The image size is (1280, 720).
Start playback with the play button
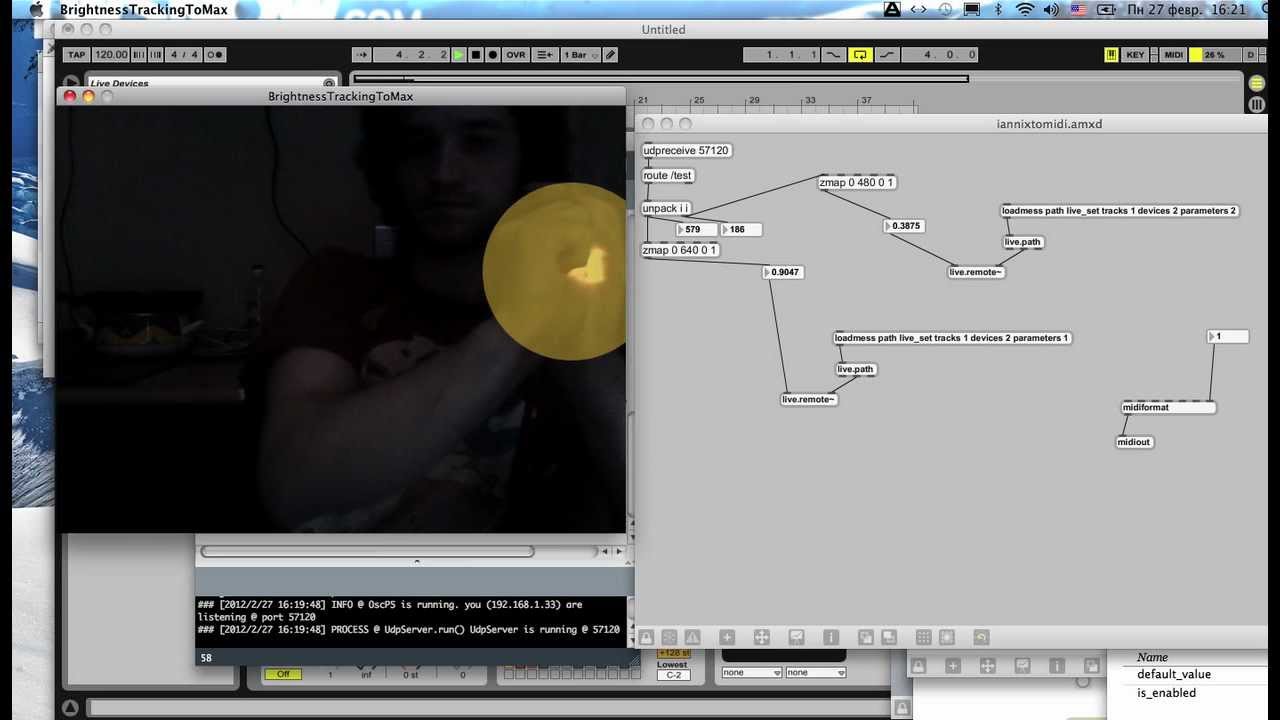[458, 55]
